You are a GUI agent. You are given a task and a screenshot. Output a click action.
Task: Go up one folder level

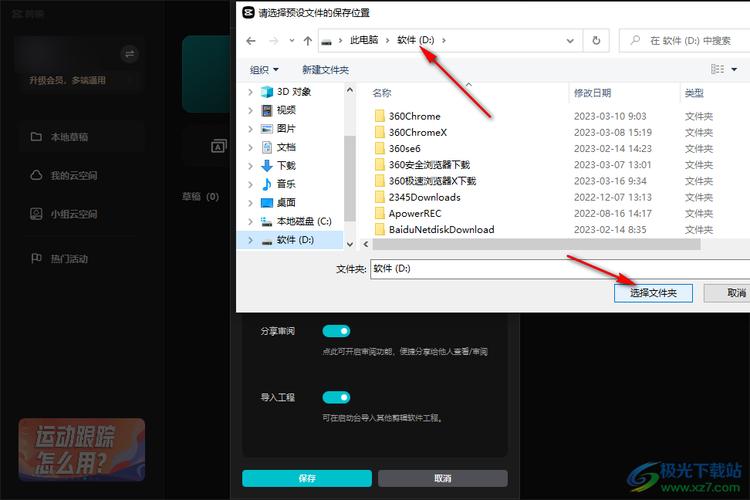(308, 41)
